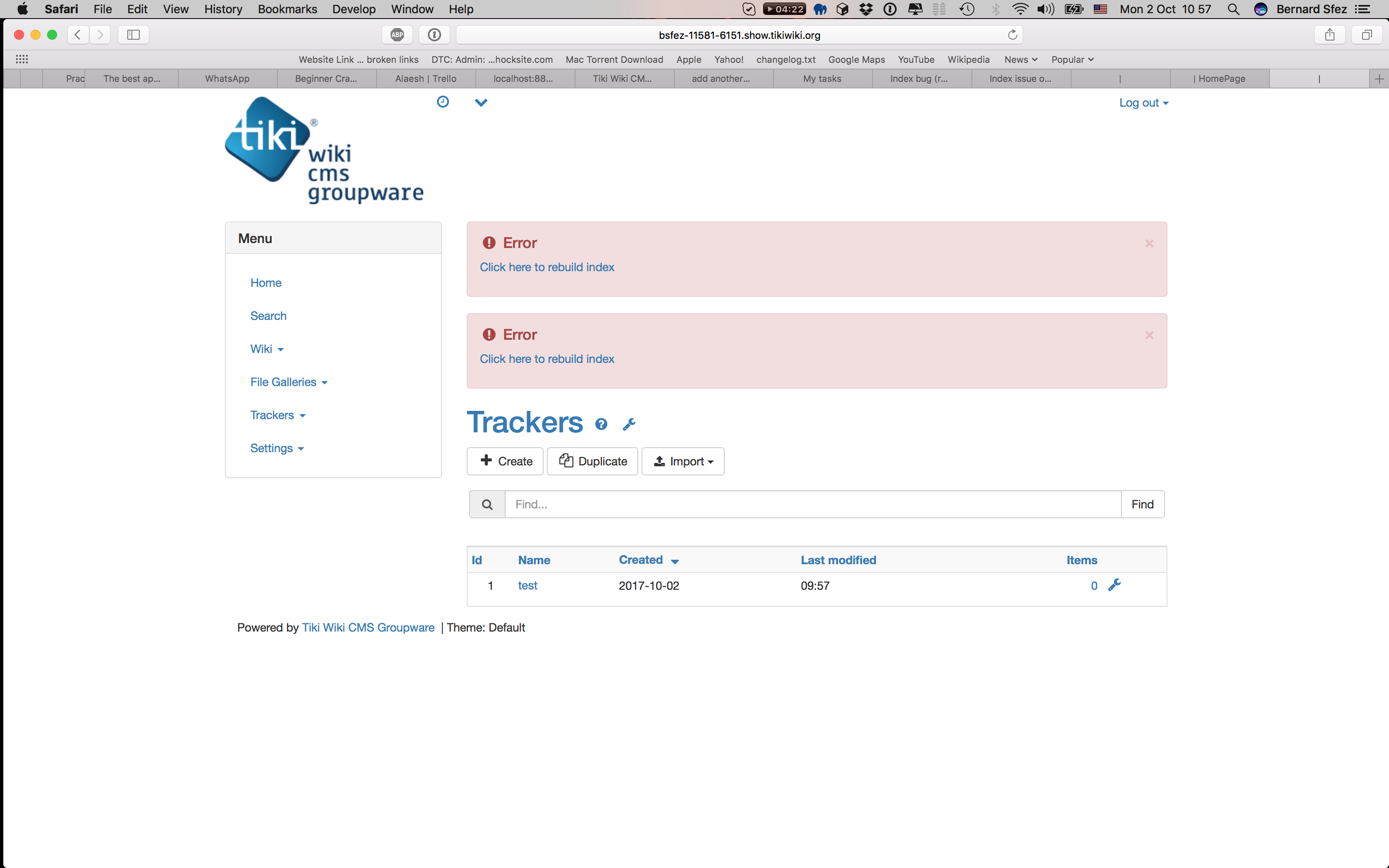
Task: Click the Dropbox menu bar icon
Action: 866,9
